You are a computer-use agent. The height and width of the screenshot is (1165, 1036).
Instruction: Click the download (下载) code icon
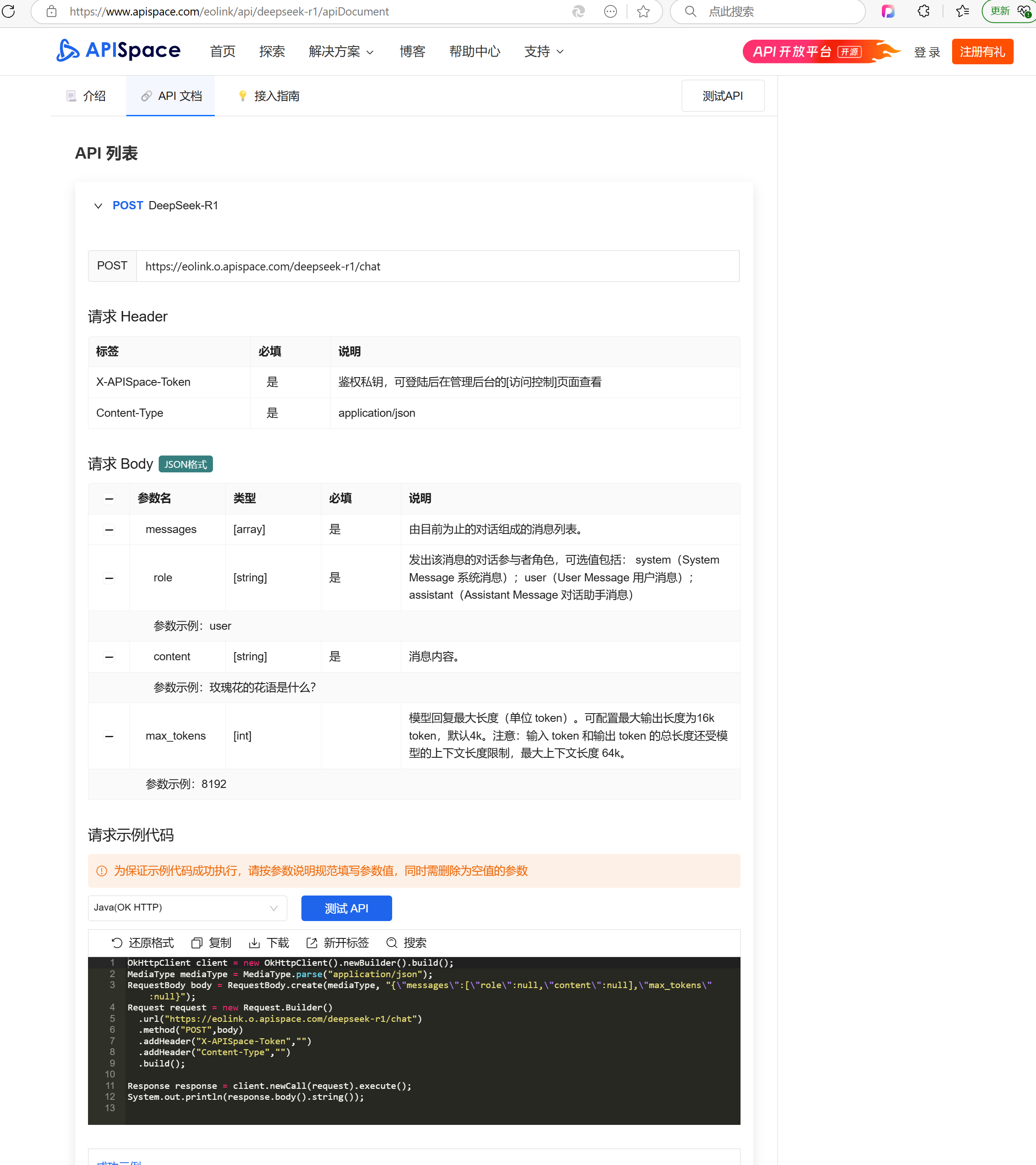coord(254,943)
